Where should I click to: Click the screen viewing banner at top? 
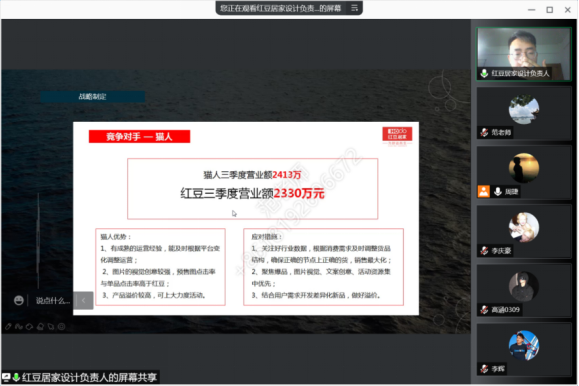tap(289, 8)
